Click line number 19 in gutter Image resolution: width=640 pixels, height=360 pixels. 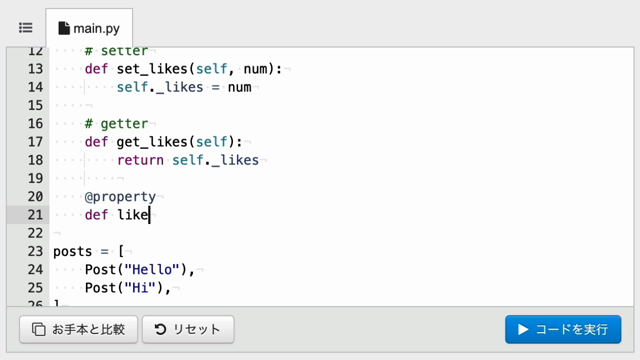point(35,178)
